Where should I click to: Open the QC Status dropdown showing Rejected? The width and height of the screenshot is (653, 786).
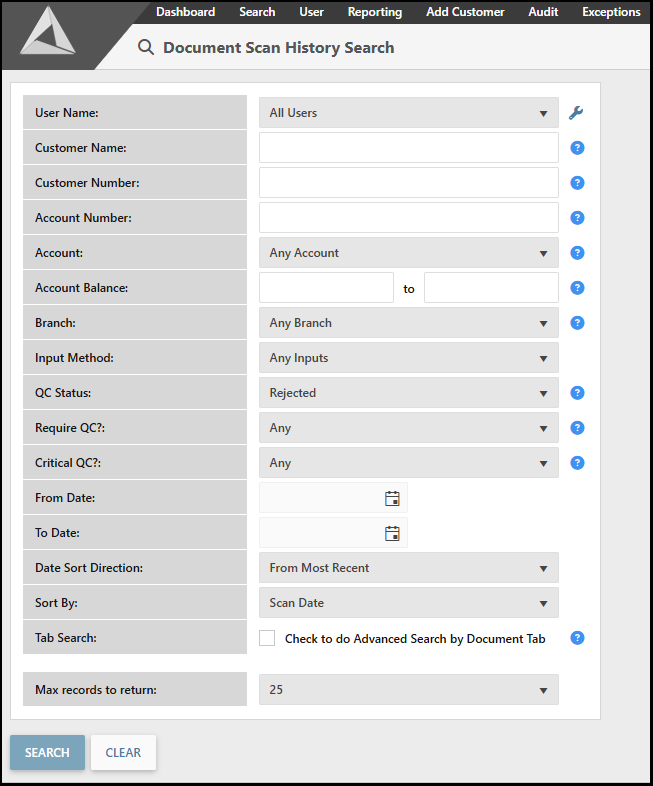tap(408, 393)
